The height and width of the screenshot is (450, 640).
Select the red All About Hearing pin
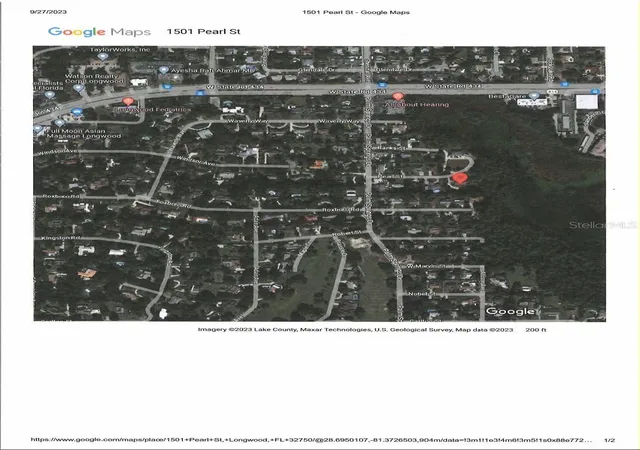pyautogui.click(x=398, y=96)
